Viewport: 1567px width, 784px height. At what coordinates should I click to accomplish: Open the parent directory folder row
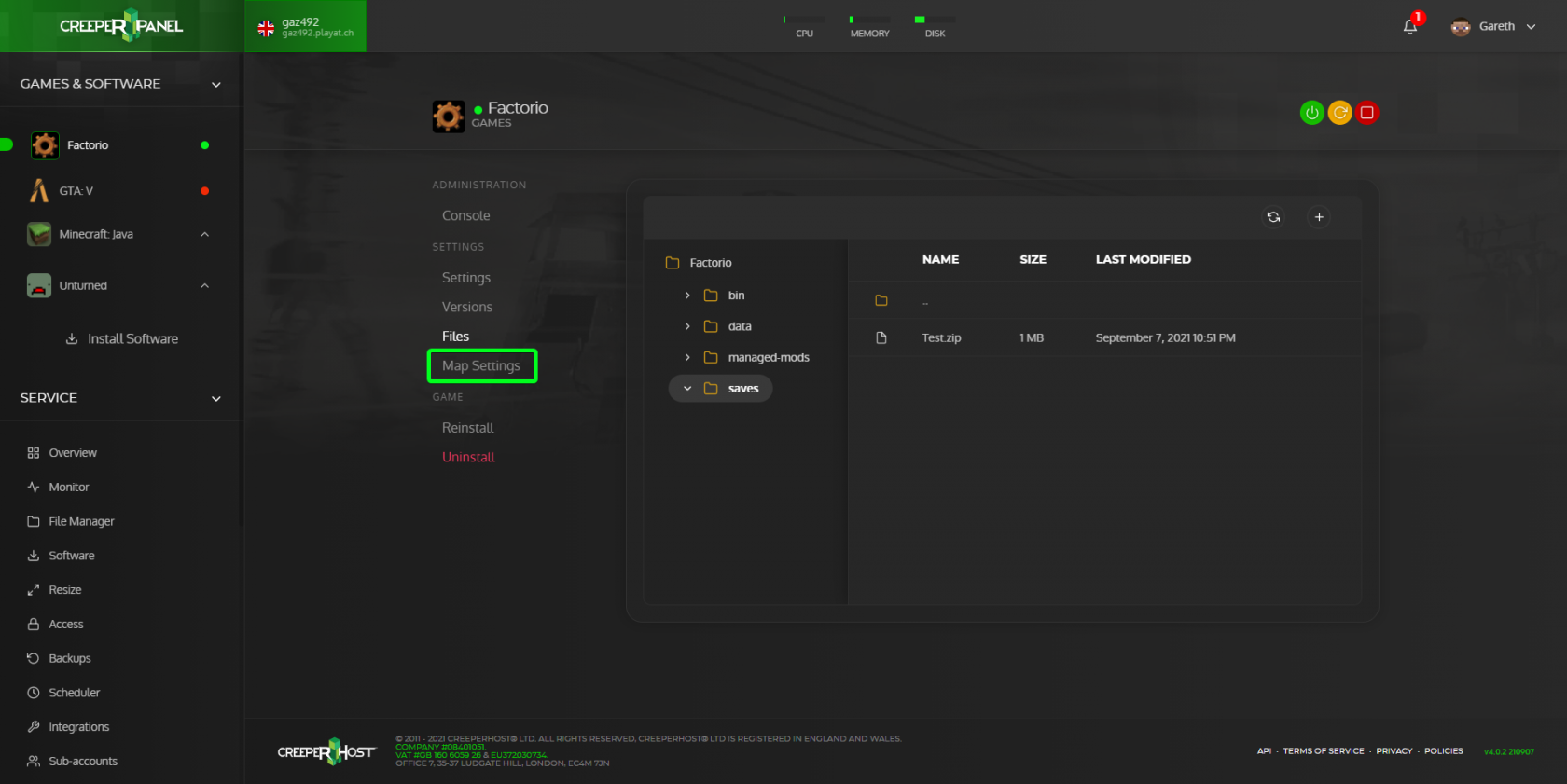pos(1104,300)
